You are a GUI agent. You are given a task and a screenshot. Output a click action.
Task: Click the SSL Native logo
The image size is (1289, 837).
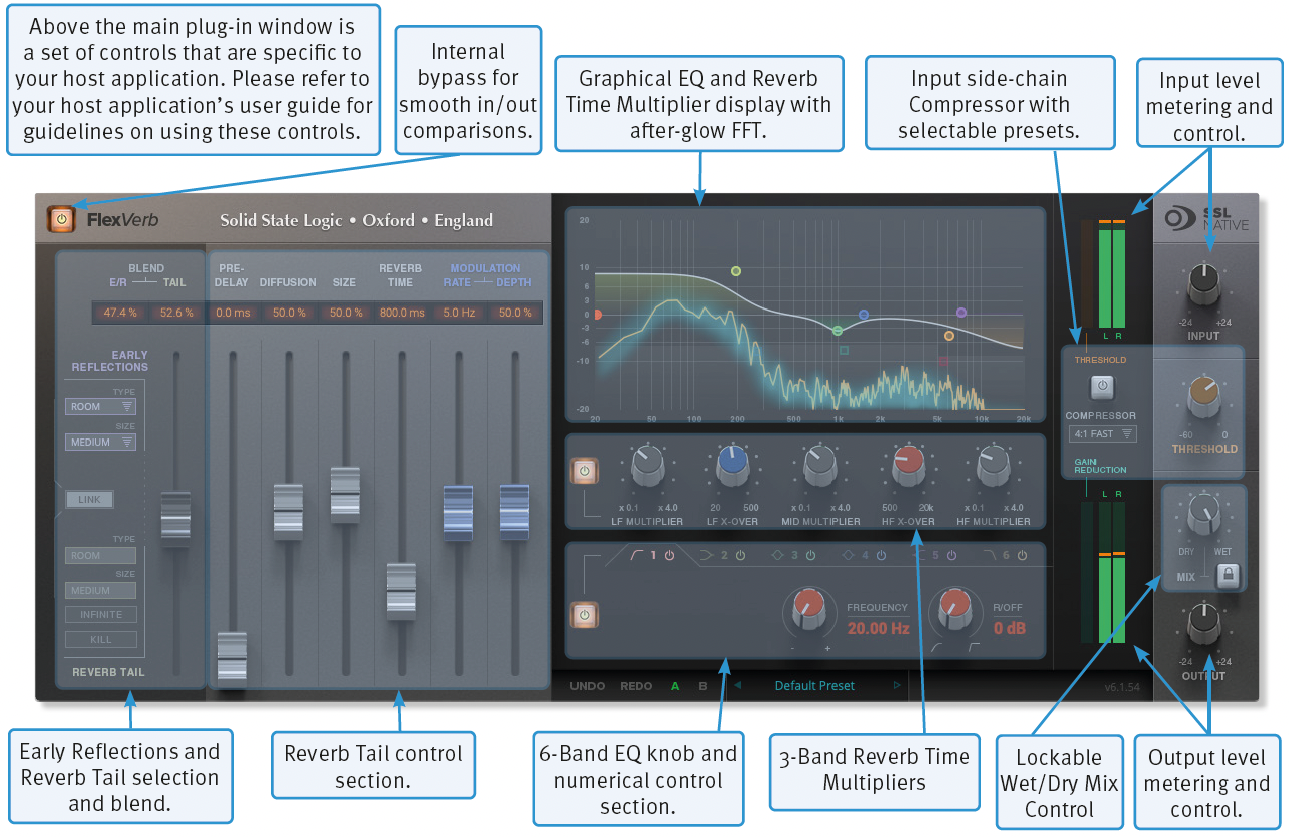pos(1206,219)
